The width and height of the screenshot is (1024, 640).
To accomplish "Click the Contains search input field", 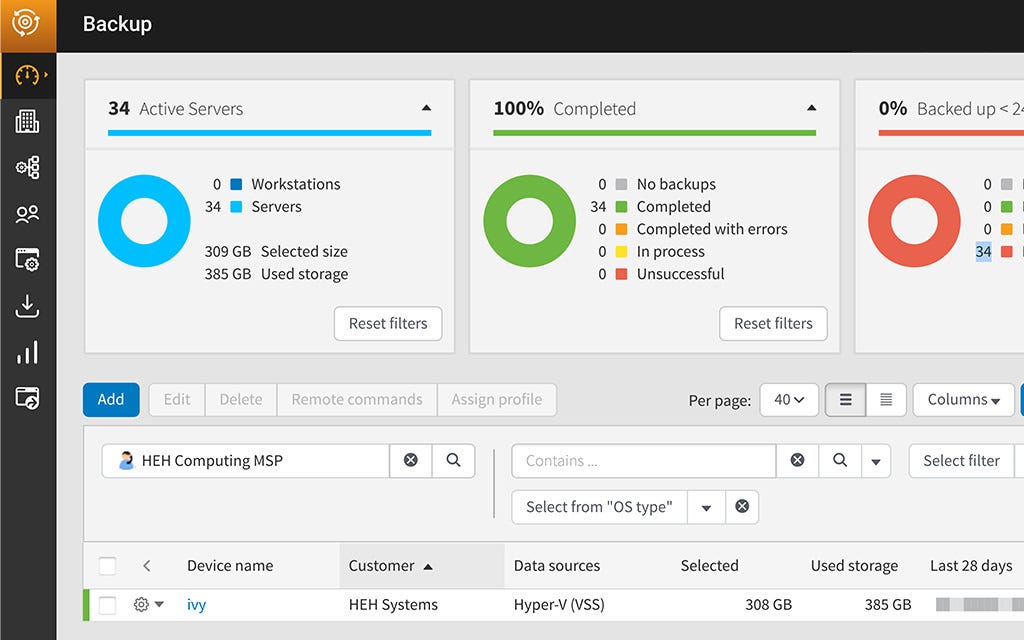I will click(644, 460).
